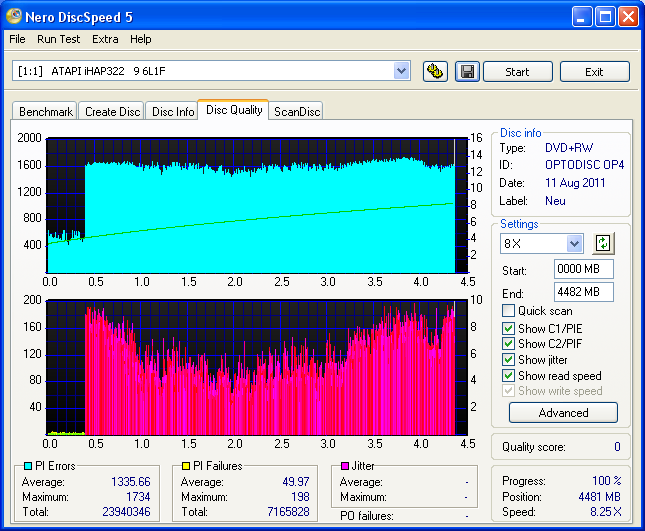Click the PI Errors total 23940346
This screenshot has width=645, height=531.
[126, 512]
